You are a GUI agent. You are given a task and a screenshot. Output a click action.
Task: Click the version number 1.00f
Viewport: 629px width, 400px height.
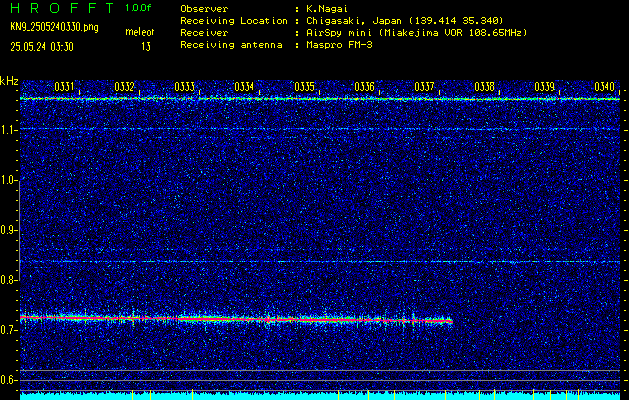tap(138, 8)
